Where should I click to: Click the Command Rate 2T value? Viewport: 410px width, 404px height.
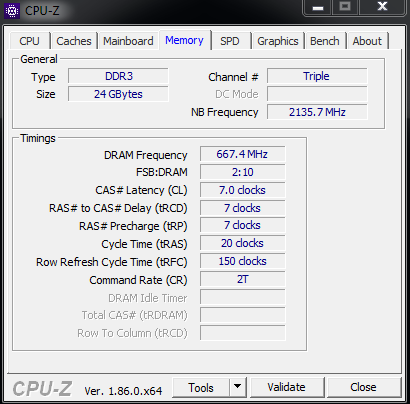[242, 279]
